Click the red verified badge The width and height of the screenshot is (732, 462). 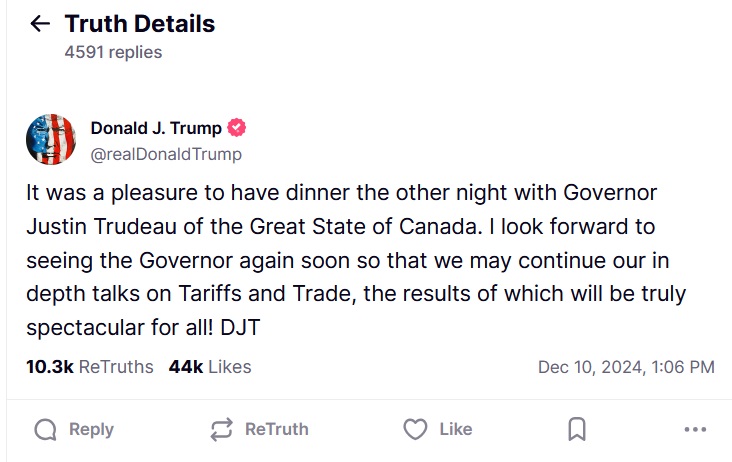point(237,128)
